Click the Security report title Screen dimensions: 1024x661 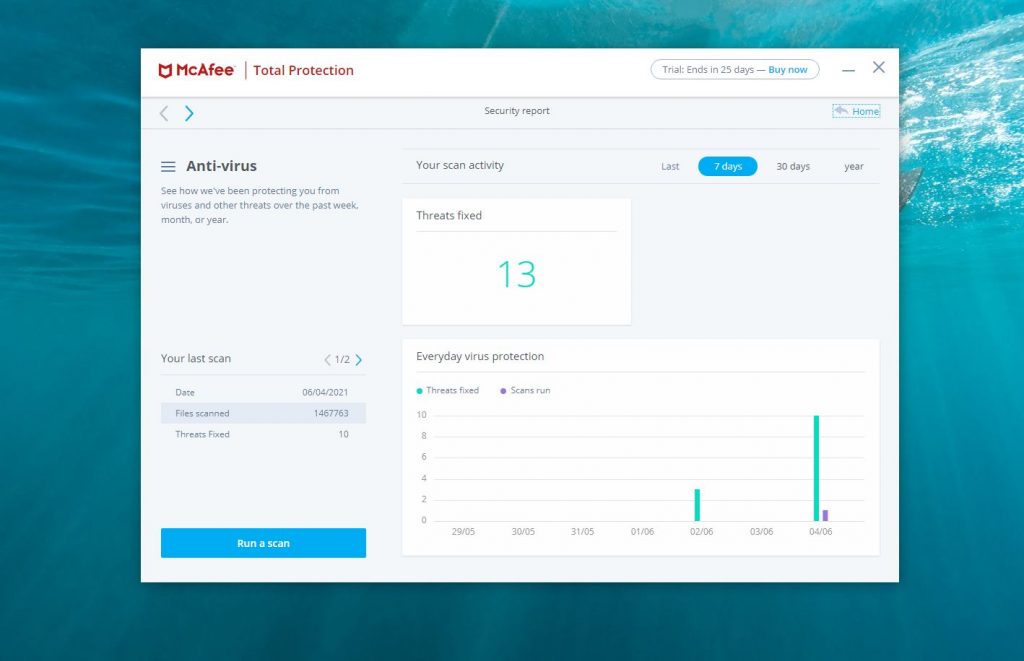pos(517,111)
